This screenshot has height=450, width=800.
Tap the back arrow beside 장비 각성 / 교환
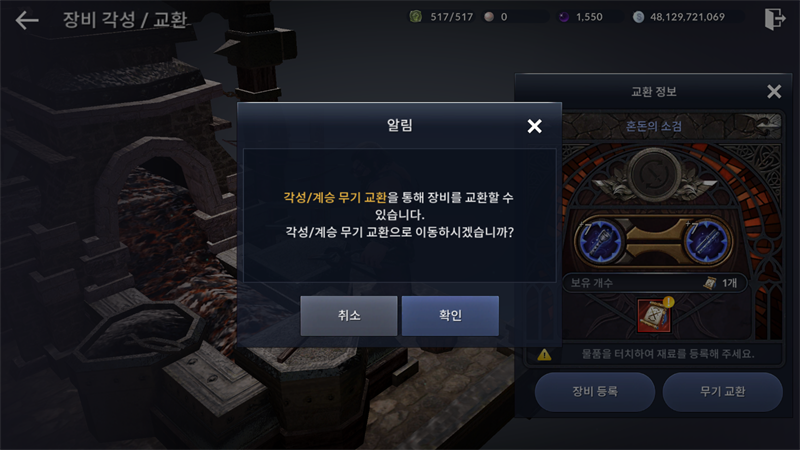pos(27,20)
